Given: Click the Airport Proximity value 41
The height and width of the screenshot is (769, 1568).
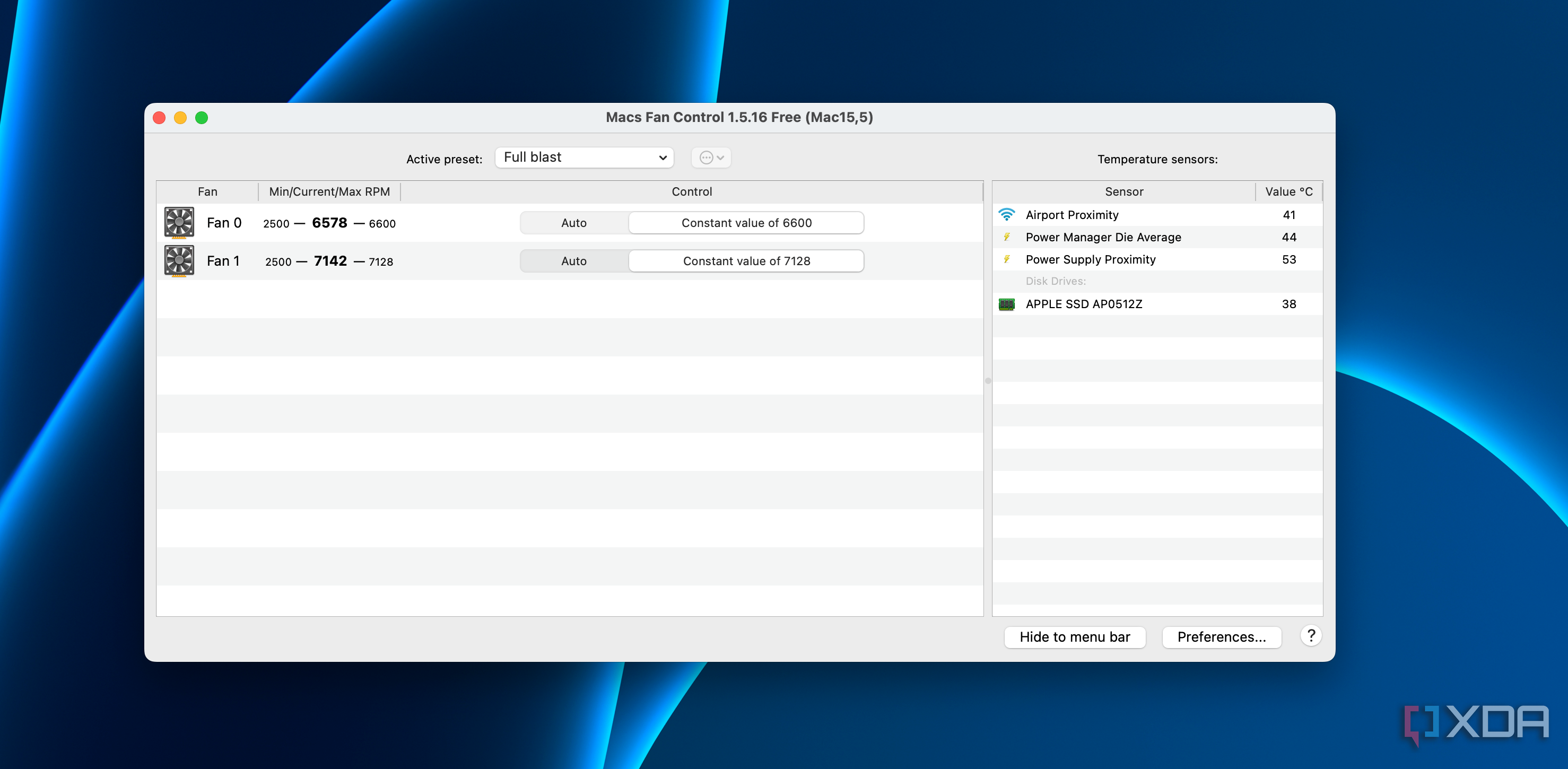Looking at the screenshot, I should [1288, 215].
